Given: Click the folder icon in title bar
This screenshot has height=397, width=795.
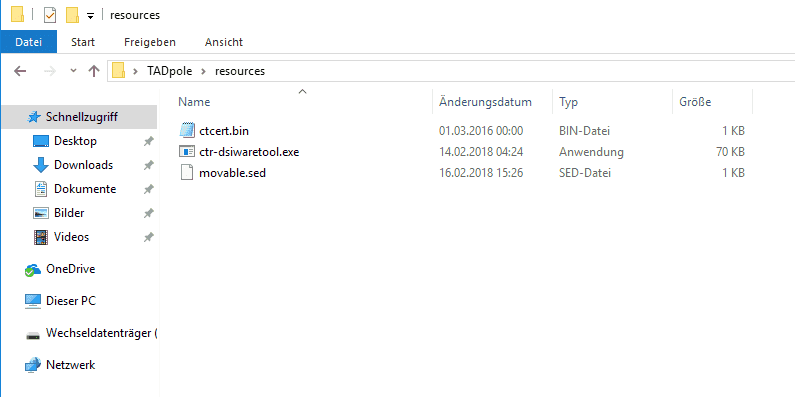Looking at the screenshot, I should [x=17, y=15].
